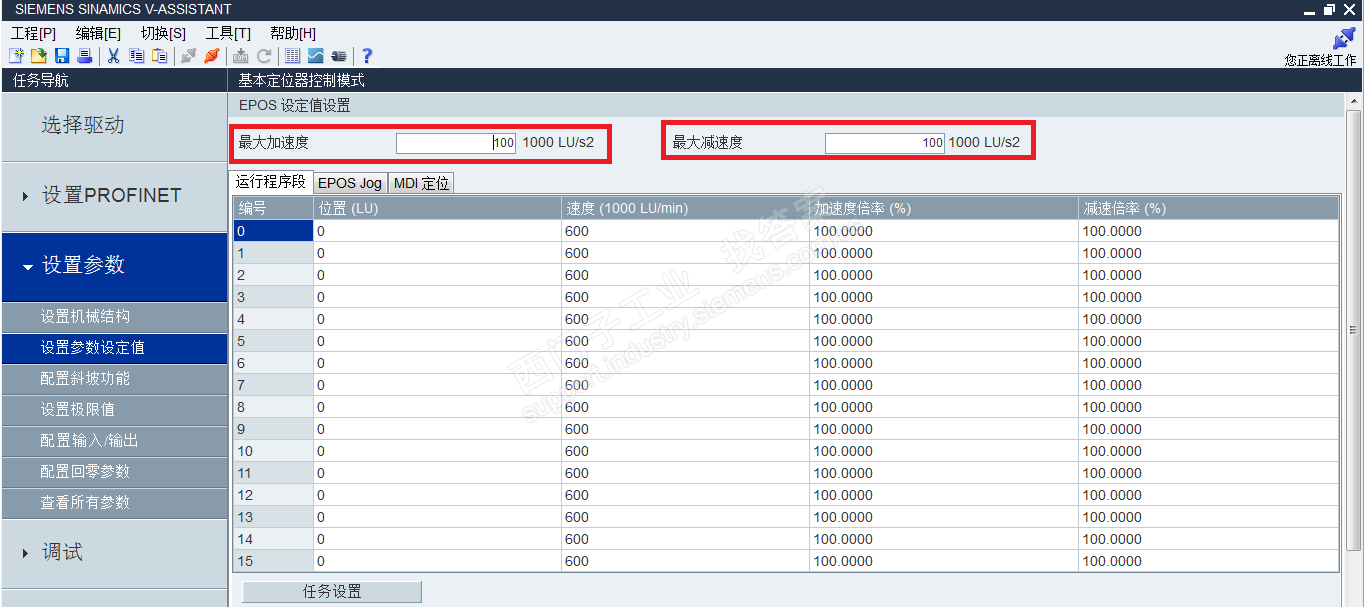Open 配置斜坡功能 page
Viewport: 1365px width, 607px height.
coord(114,379)
